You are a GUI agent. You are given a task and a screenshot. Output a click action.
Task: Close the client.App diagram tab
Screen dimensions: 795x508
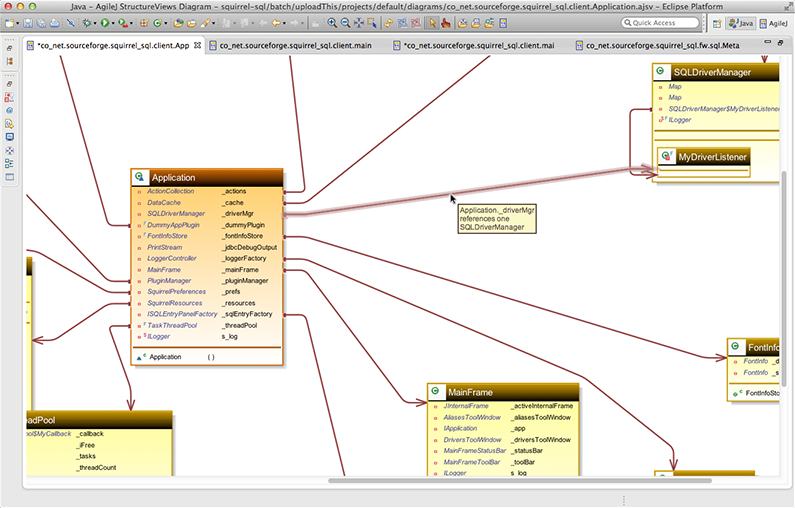click(x=197, y=45)
